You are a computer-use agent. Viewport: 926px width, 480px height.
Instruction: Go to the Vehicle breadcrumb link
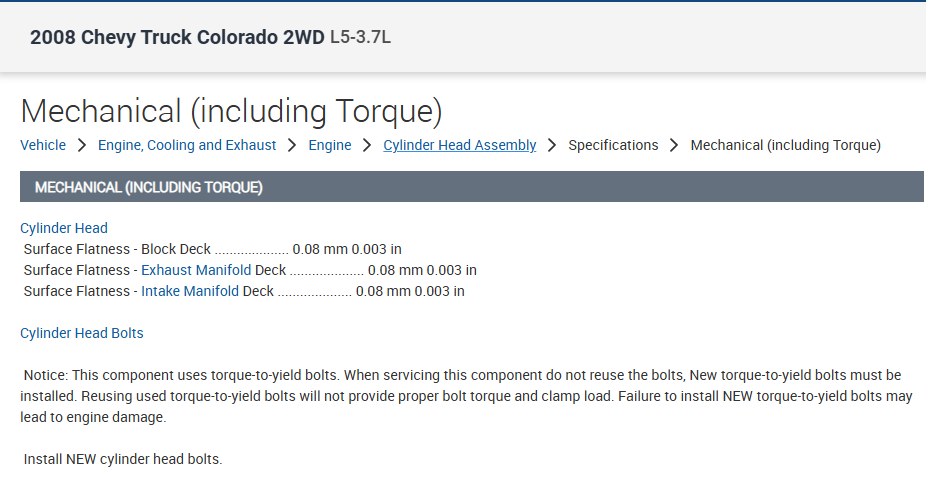tap(43, 145)
